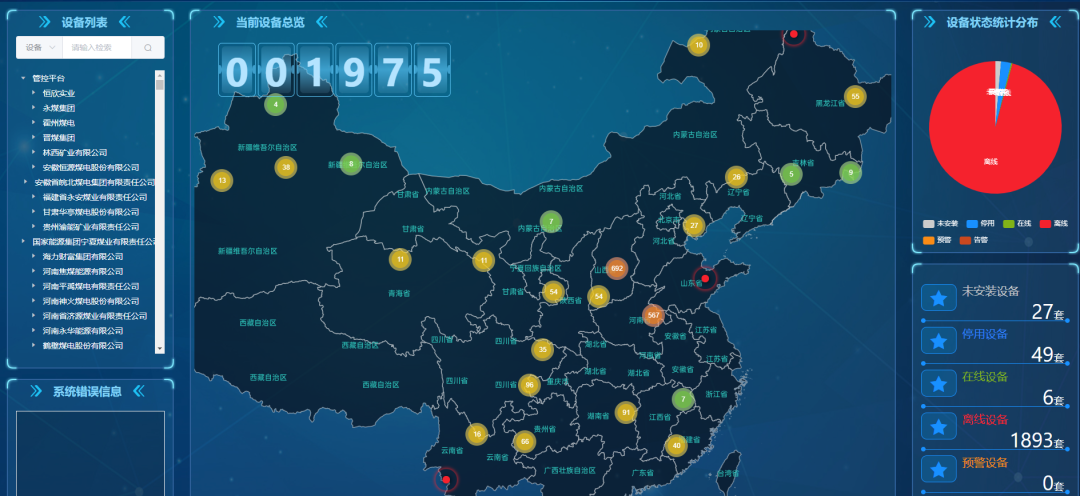Hide the 未安装 series via legend
Viewport: 1080px width, 496px height.
[942, 223]
